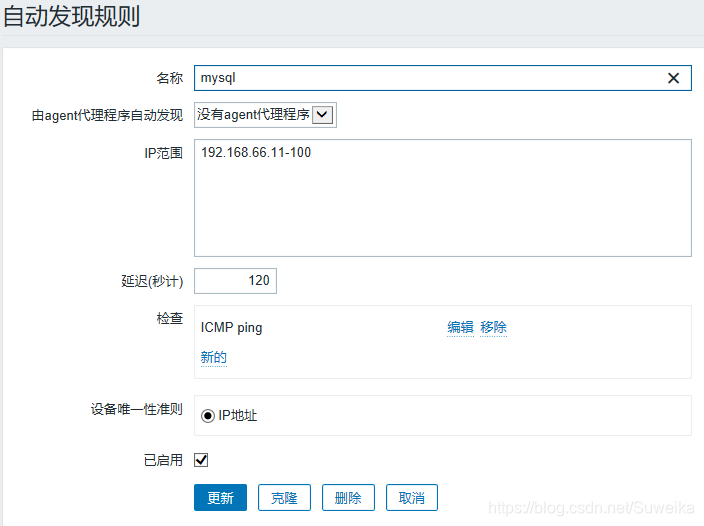Click the ICMP ping check text
704x526 pixels.
(x=231, y=328)
